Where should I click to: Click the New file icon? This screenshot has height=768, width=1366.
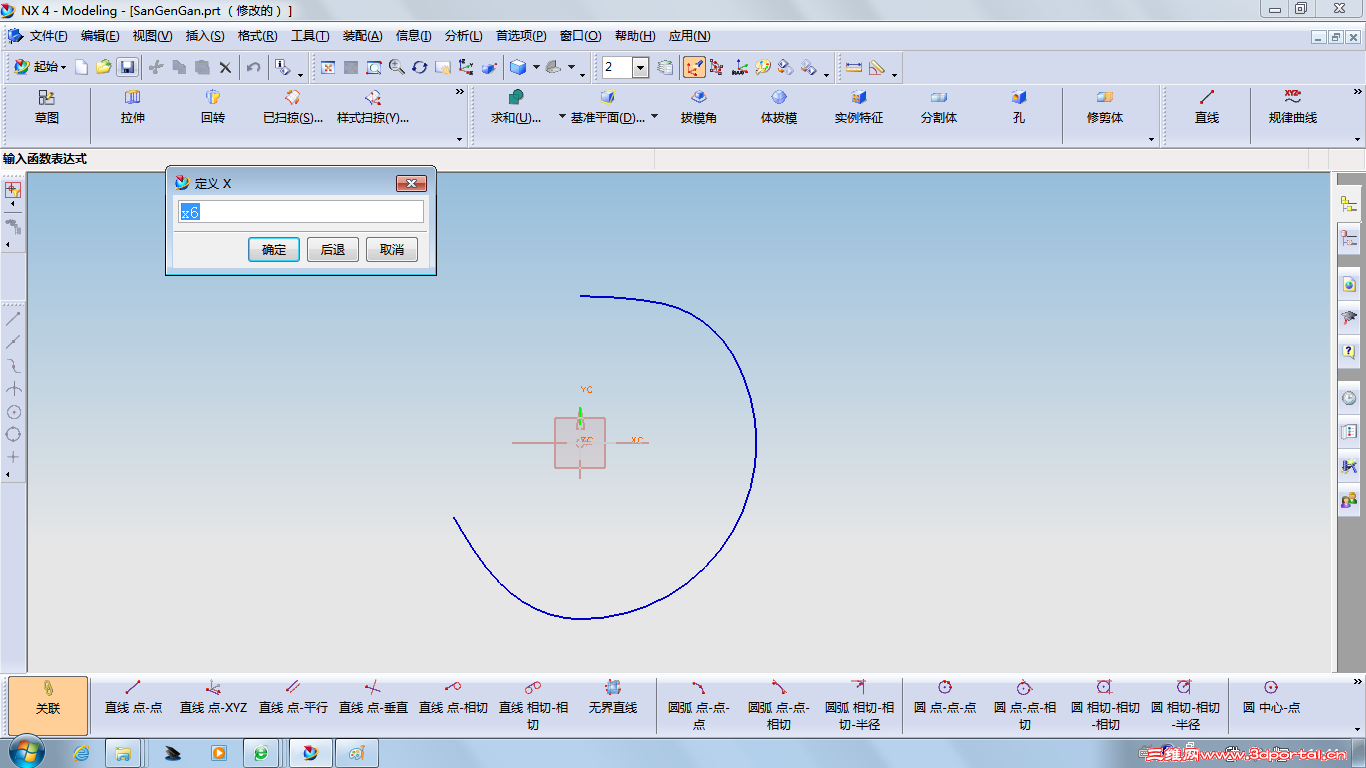coord(82,67)
